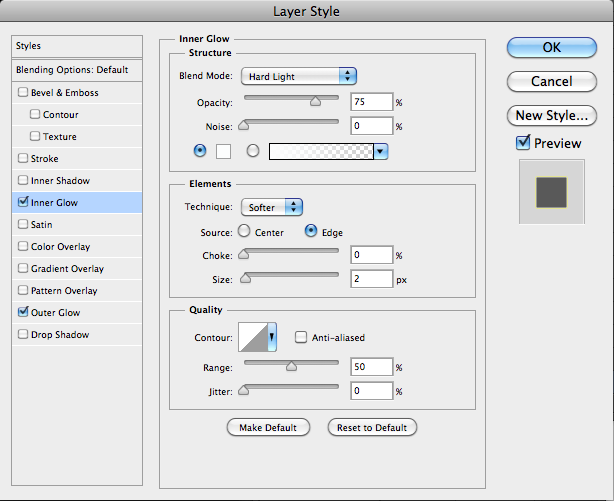
Task: Click the Opacity slider track
Action: pos(291,98)
